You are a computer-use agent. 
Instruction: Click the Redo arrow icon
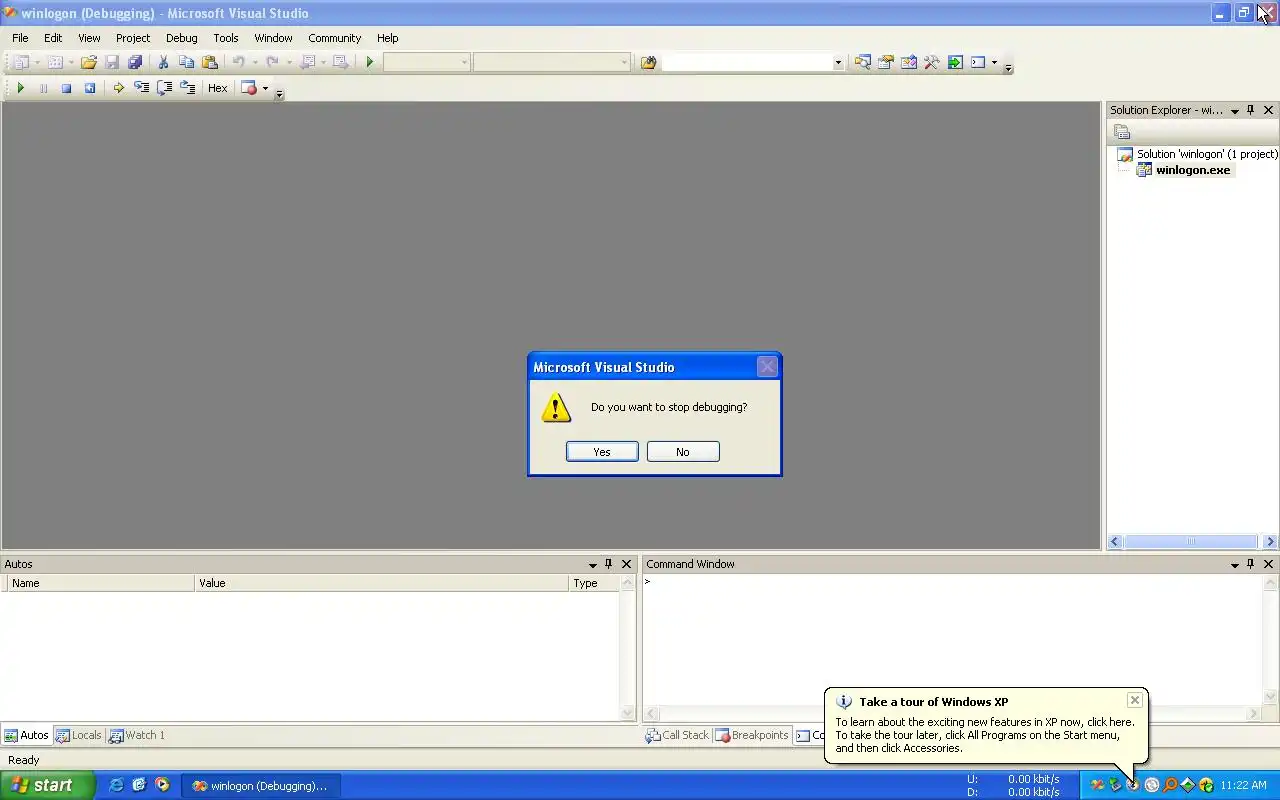(272, 62)
